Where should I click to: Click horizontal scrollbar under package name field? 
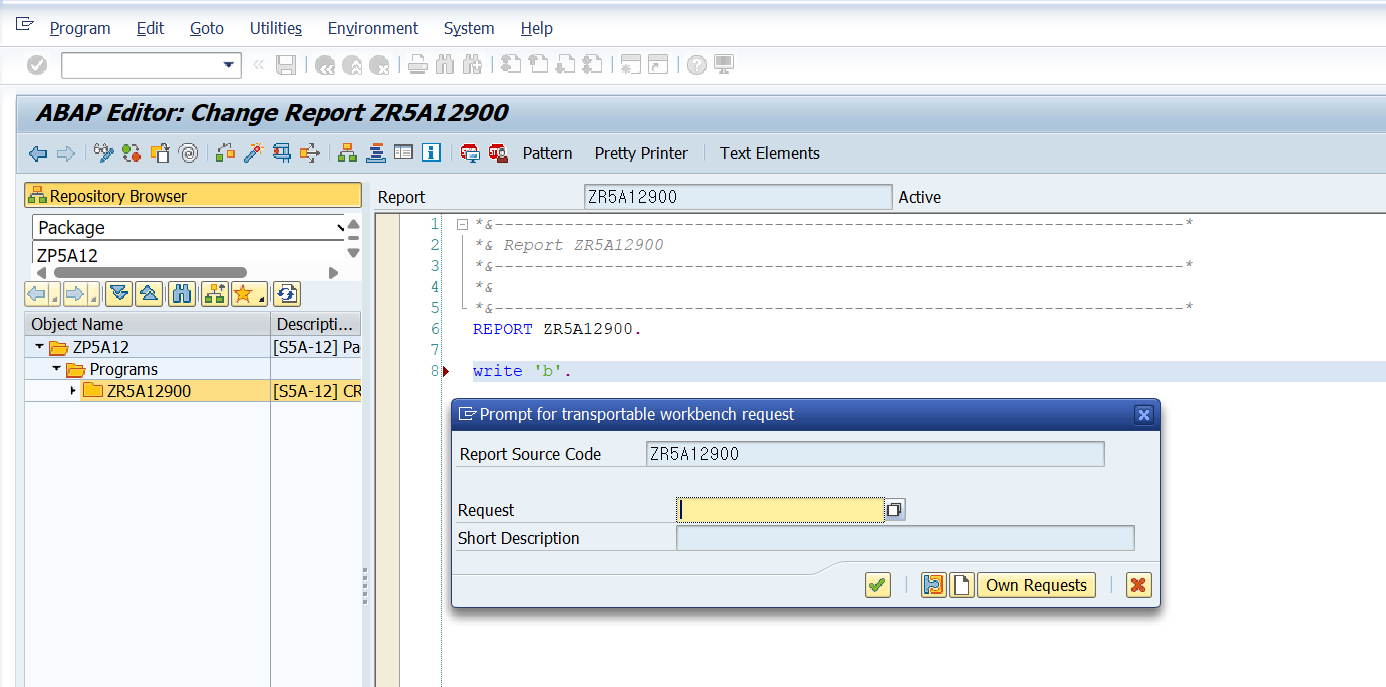pyautogui.click(x=150, y=273)
